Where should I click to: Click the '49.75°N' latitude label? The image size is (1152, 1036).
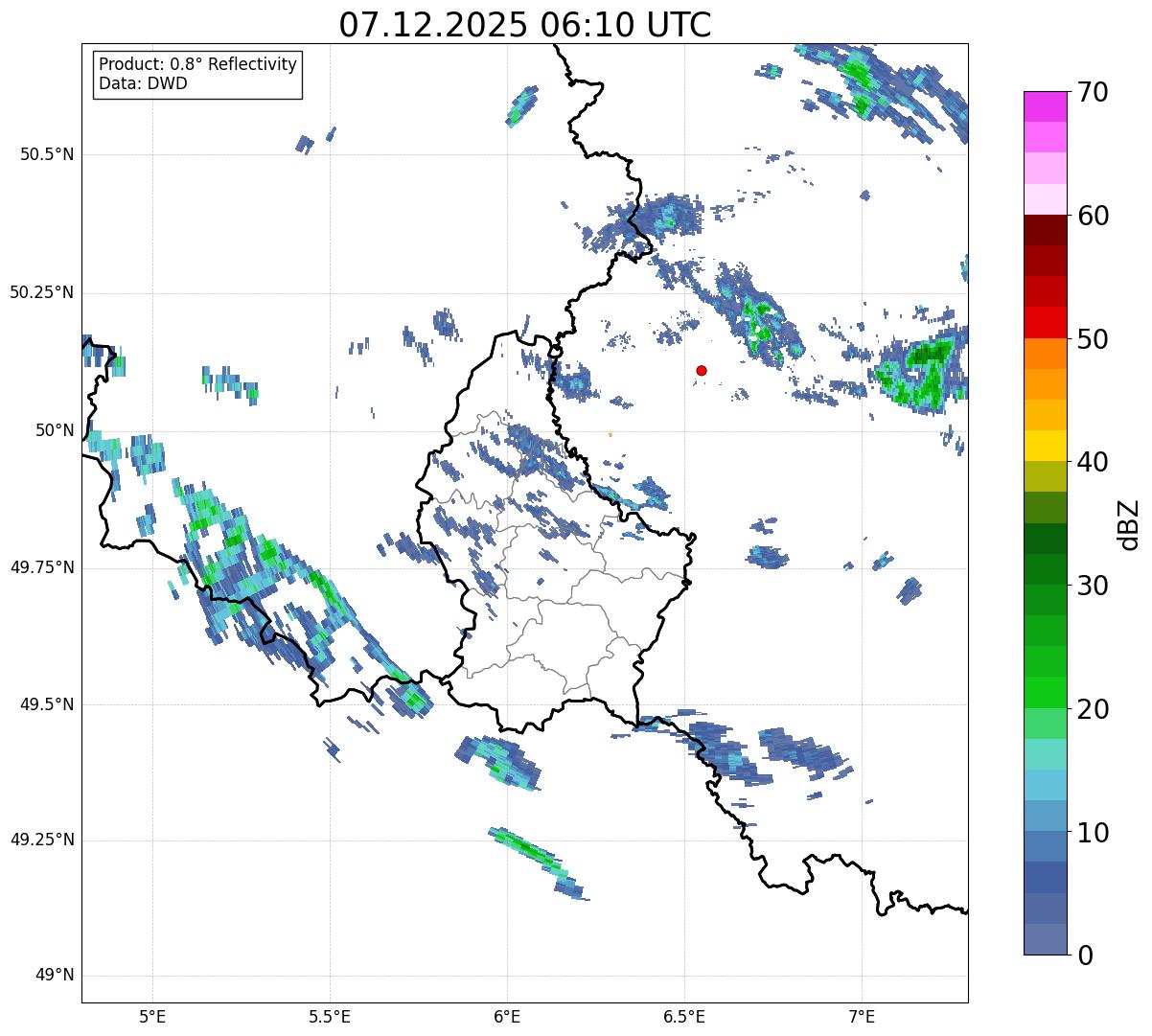[x=42, y=567]
